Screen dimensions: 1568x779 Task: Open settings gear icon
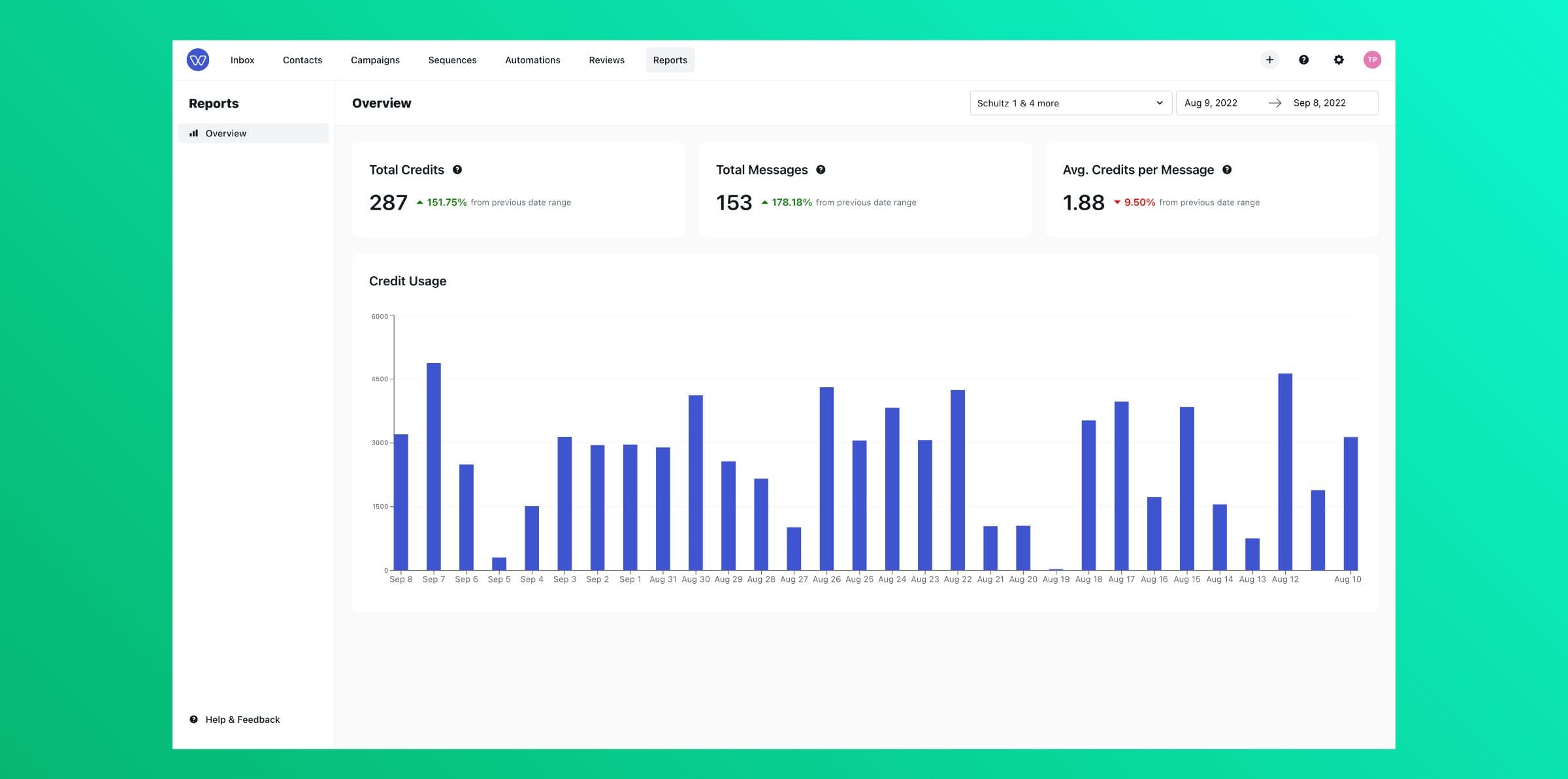point(1339,60)
